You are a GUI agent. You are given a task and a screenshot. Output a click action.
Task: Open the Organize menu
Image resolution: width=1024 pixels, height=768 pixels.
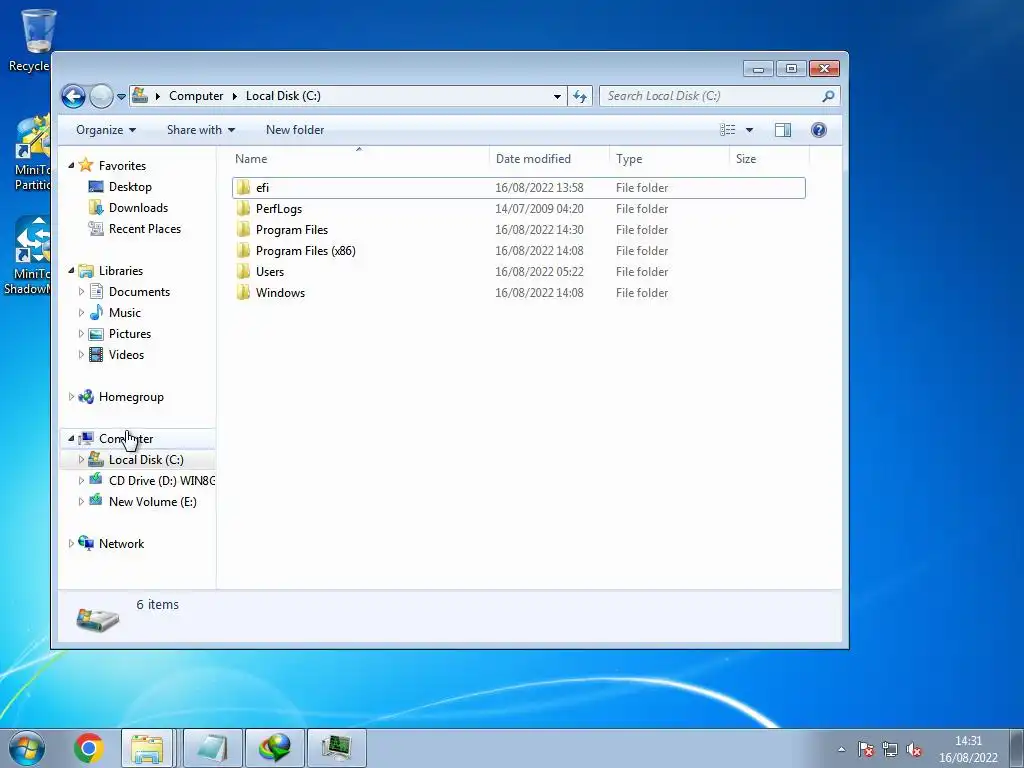pyautogui.click(x=106, y=130)
